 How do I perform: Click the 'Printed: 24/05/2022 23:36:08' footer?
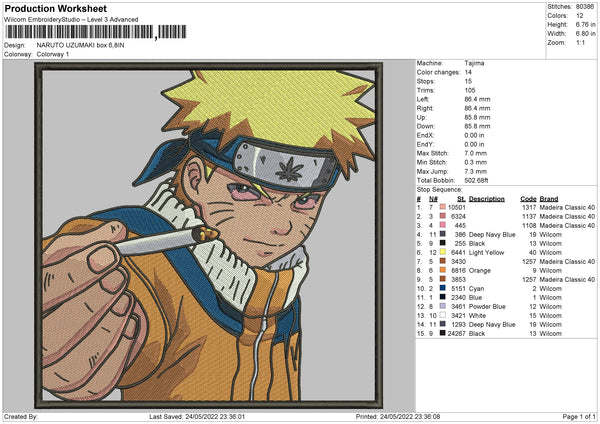(x=398, y=417)
